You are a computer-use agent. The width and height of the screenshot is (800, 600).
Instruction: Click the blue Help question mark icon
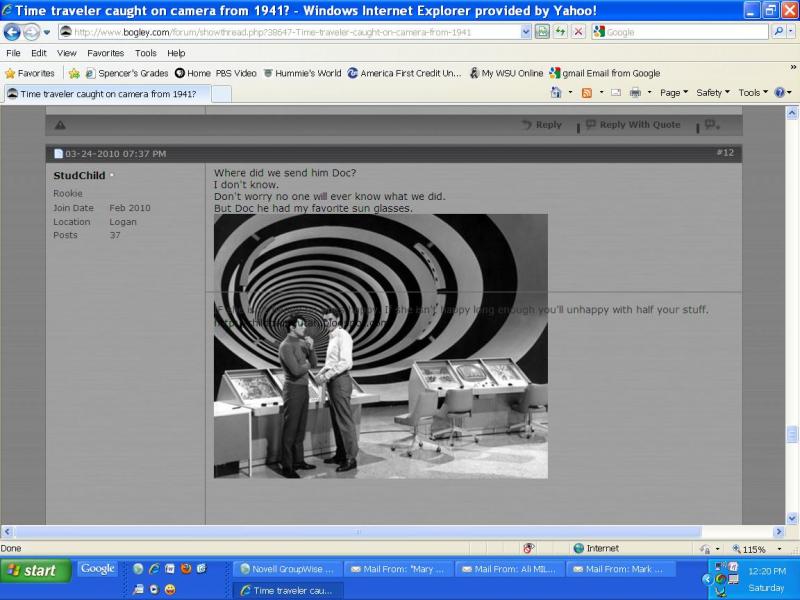tap(780, 92)
